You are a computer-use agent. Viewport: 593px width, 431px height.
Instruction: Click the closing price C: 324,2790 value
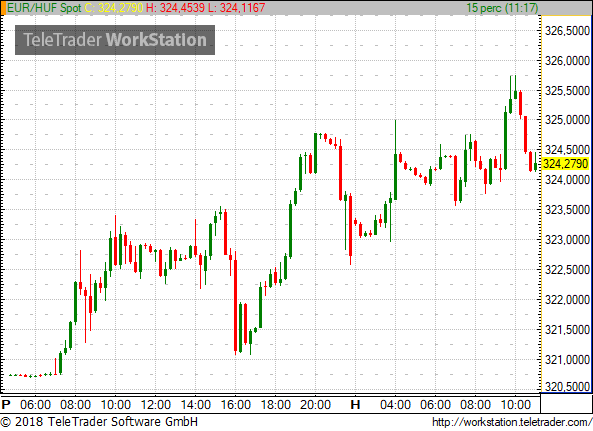click(x=113, y=8)
